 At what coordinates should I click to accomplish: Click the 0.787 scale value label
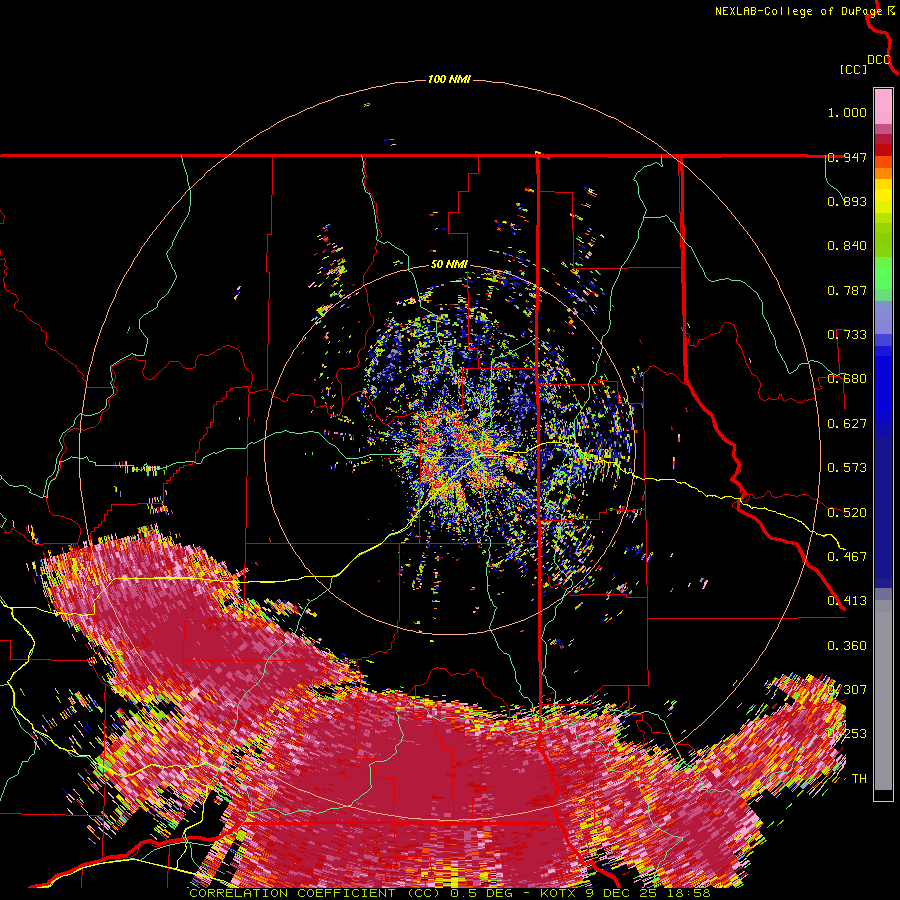point(847,290)
